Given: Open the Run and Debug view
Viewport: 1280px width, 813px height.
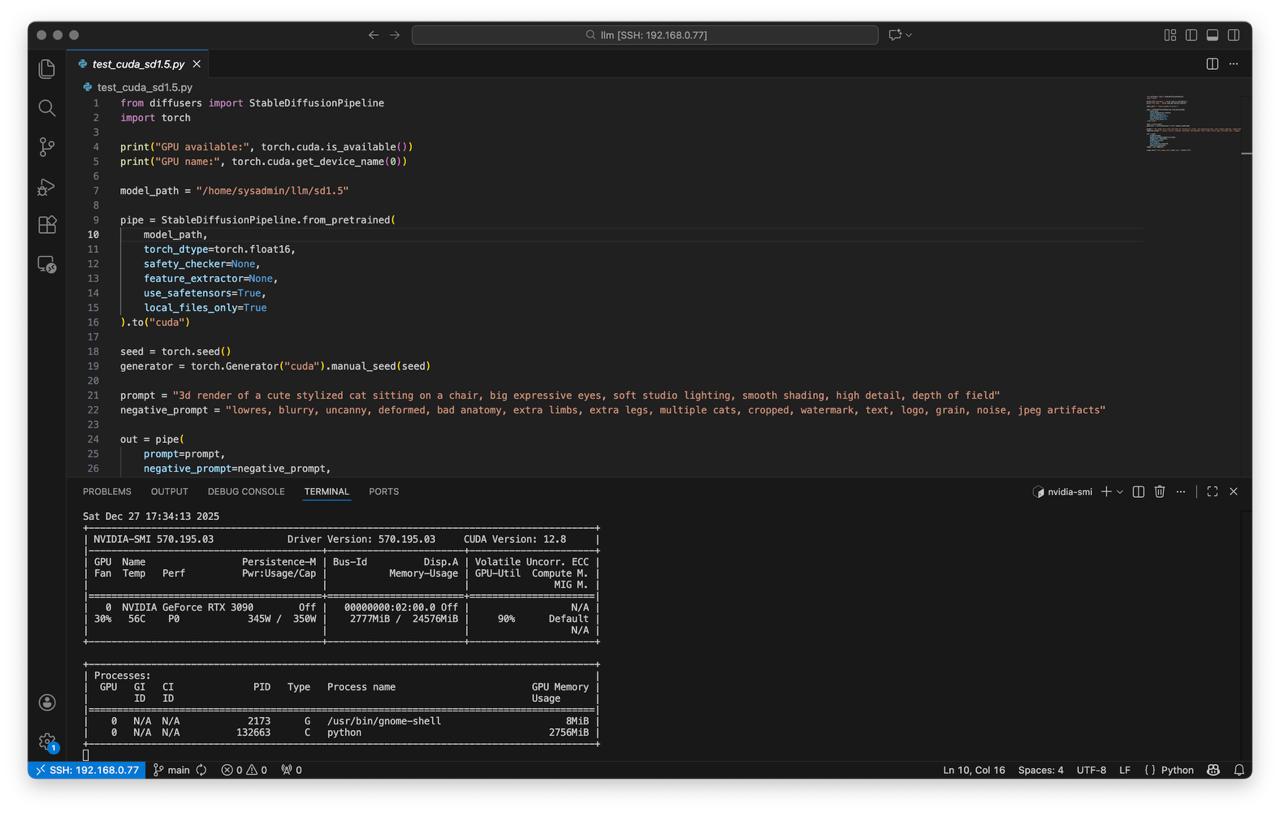Looking at the screenshot, I should click(47, 187).
